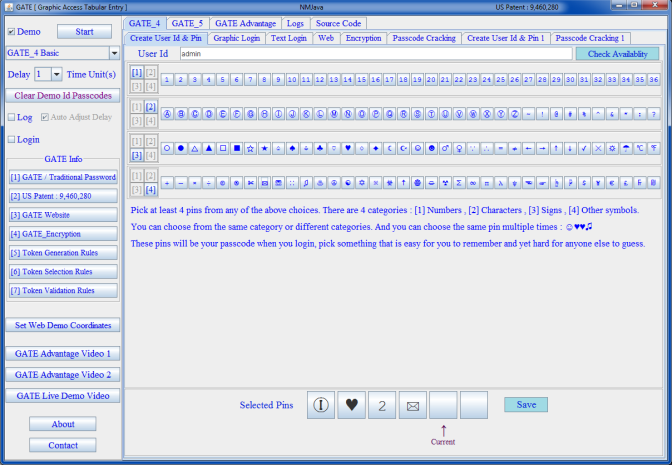This screenshot has height=465, width=672.
Task: Enable the Log checkbox
Action: pyautogui.click(x=12, y=117)
